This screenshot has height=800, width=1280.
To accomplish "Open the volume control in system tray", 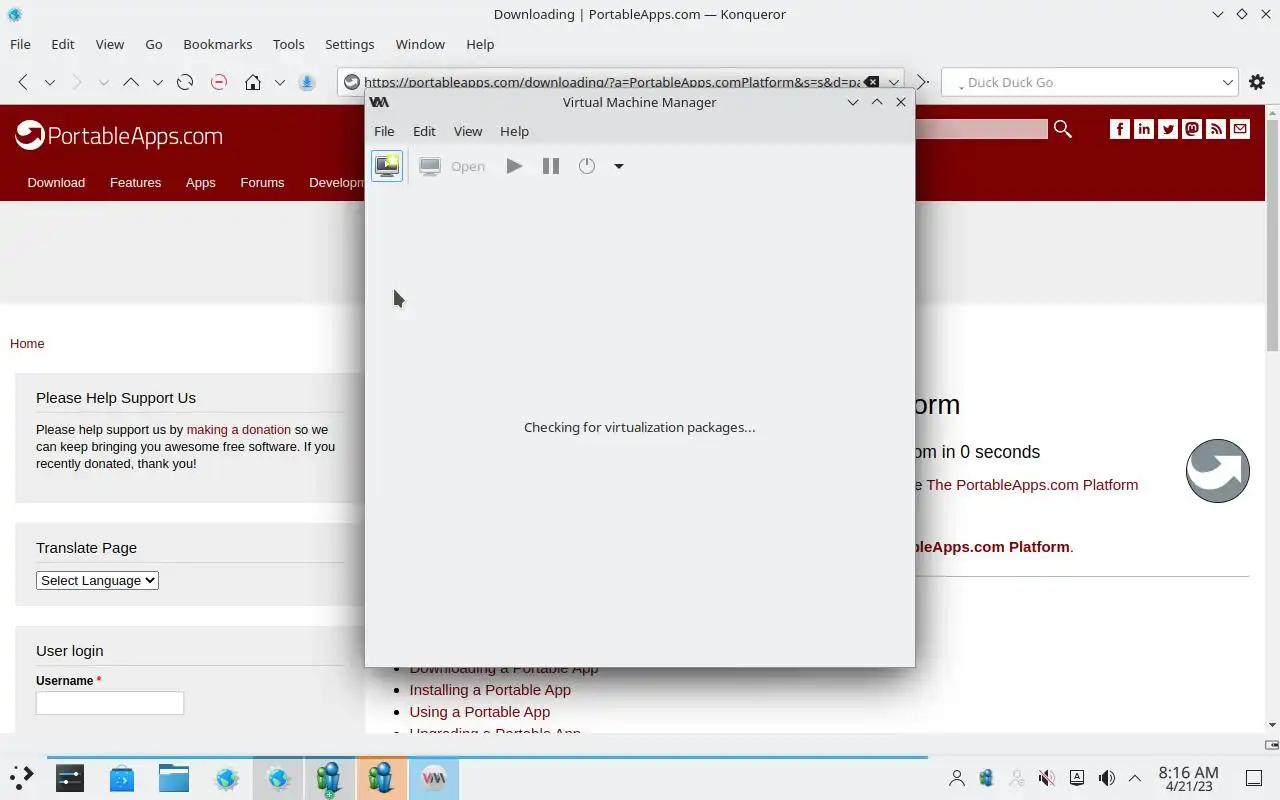I will click(1106, 778).
